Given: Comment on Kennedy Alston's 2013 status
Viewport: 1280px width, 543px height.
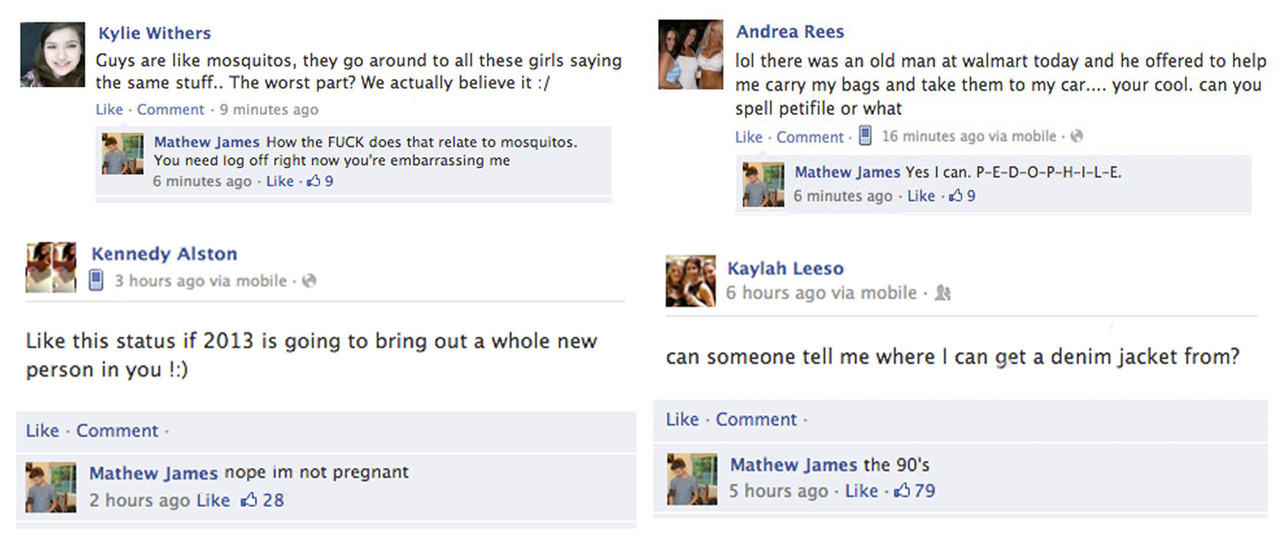Looking at the screenshot, I should pos(117,431).
